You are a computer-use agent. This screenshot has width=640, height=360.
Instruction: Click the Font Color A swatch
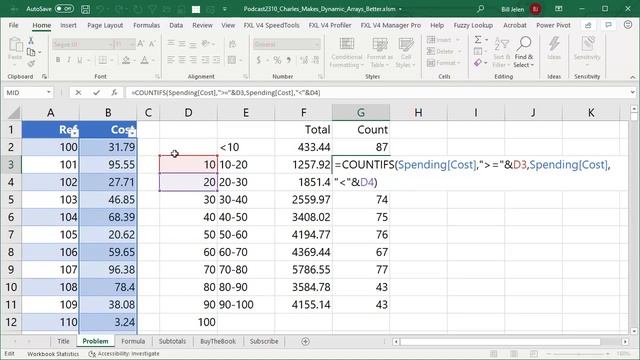[144, 60]
